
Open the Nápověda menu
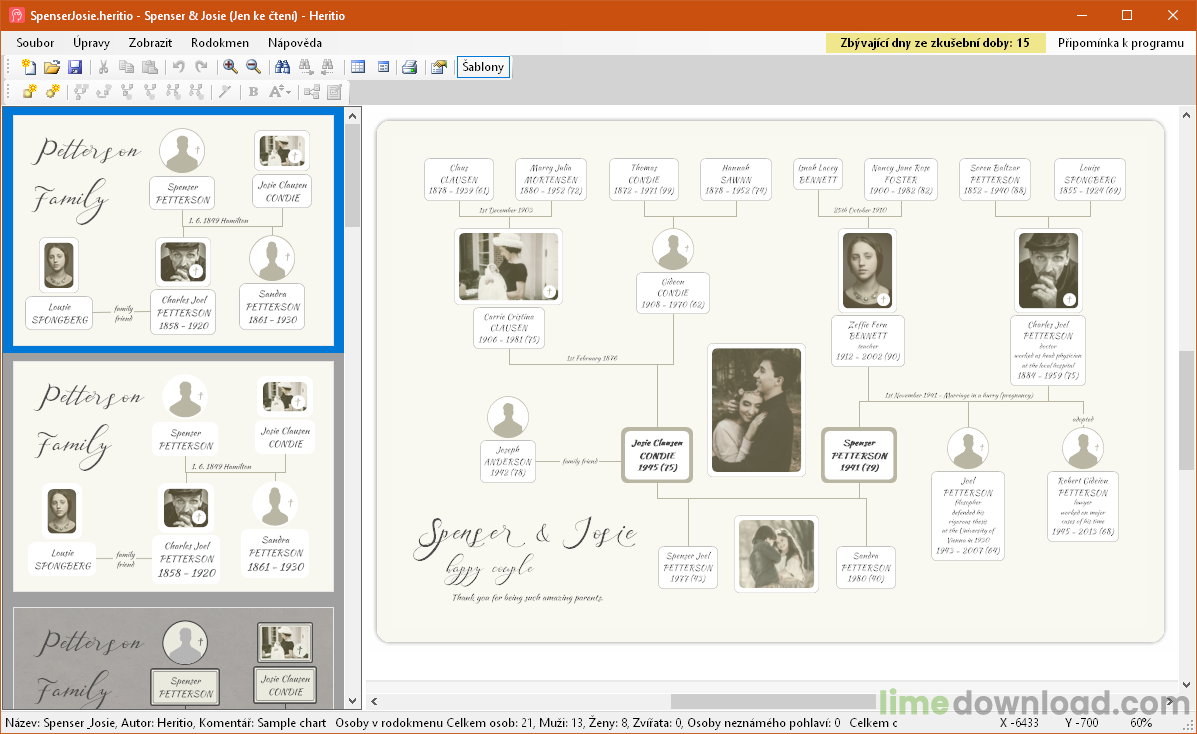pos(294,43)
